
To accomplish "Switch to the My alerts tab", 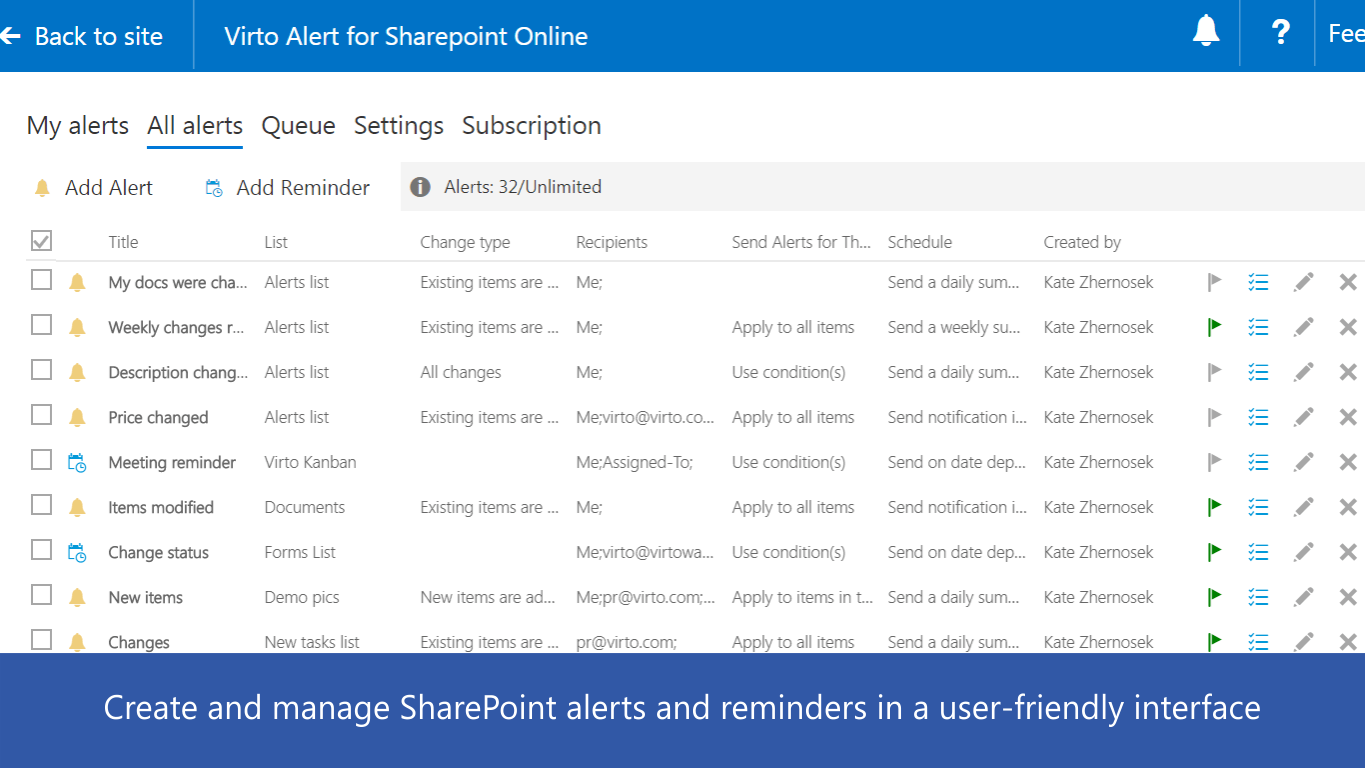I will click(77, 126).
